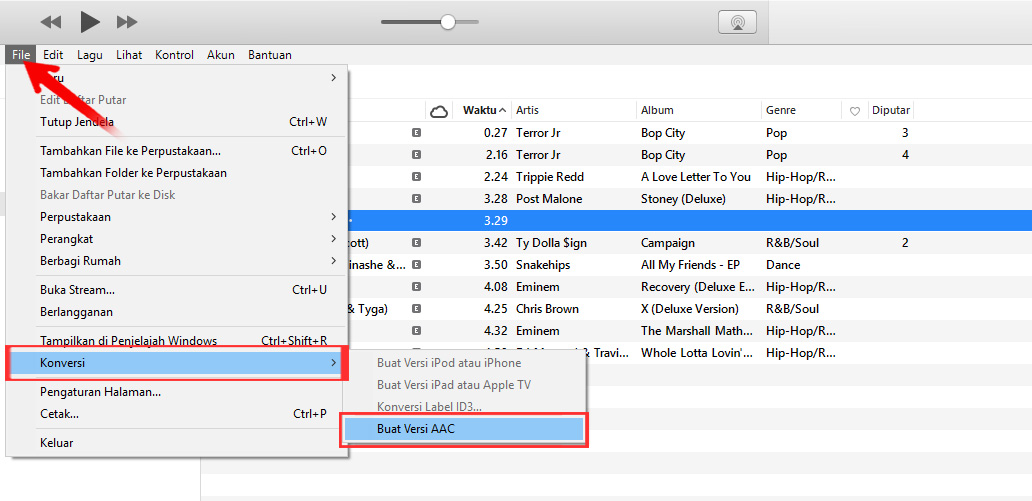1032x501 pixels.
Task: Open the Bantuan menu
Action: coord(270,55)
